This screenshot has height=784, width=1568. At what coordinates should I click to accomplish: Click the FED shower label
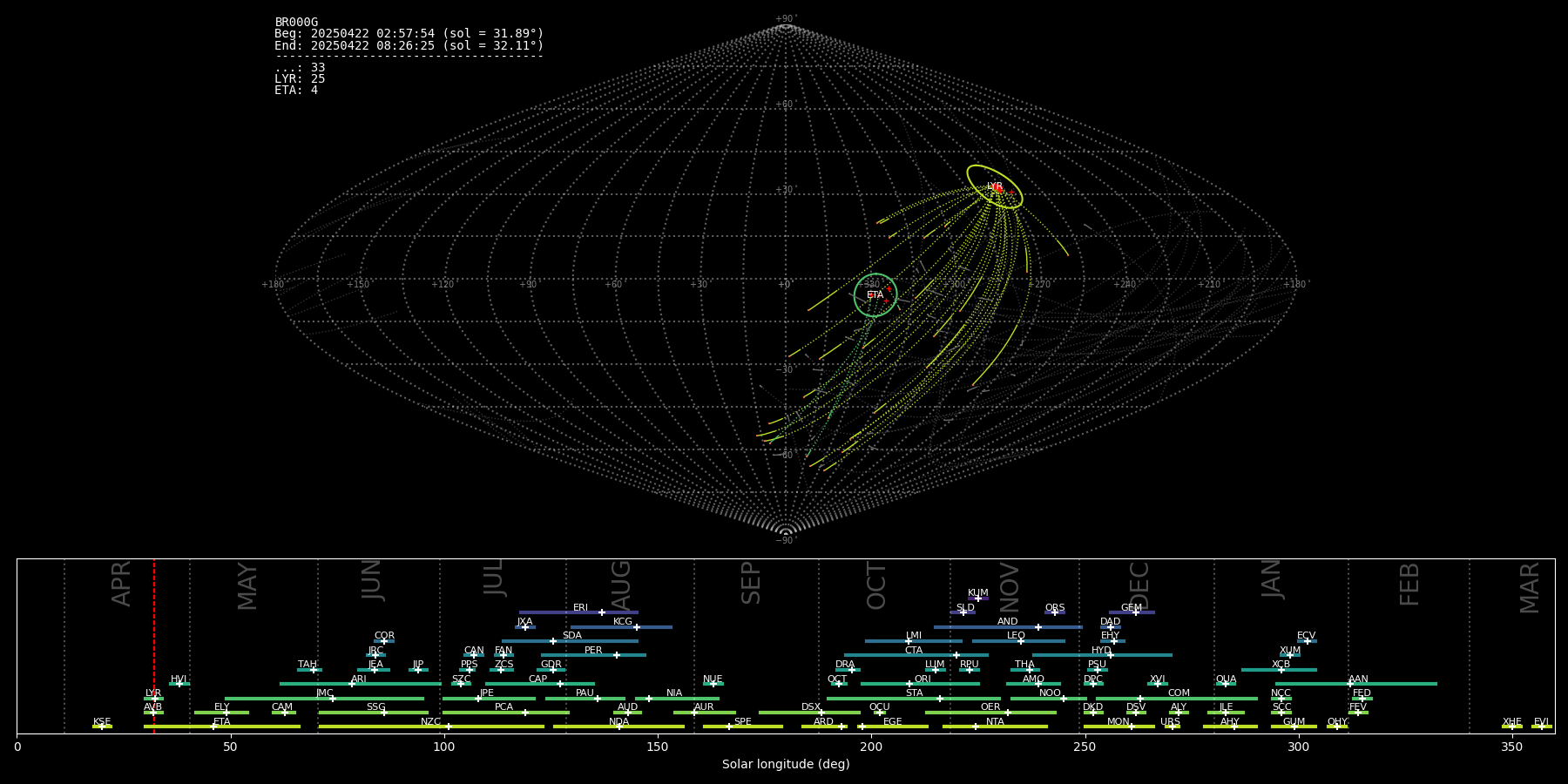coord(1362,693)
